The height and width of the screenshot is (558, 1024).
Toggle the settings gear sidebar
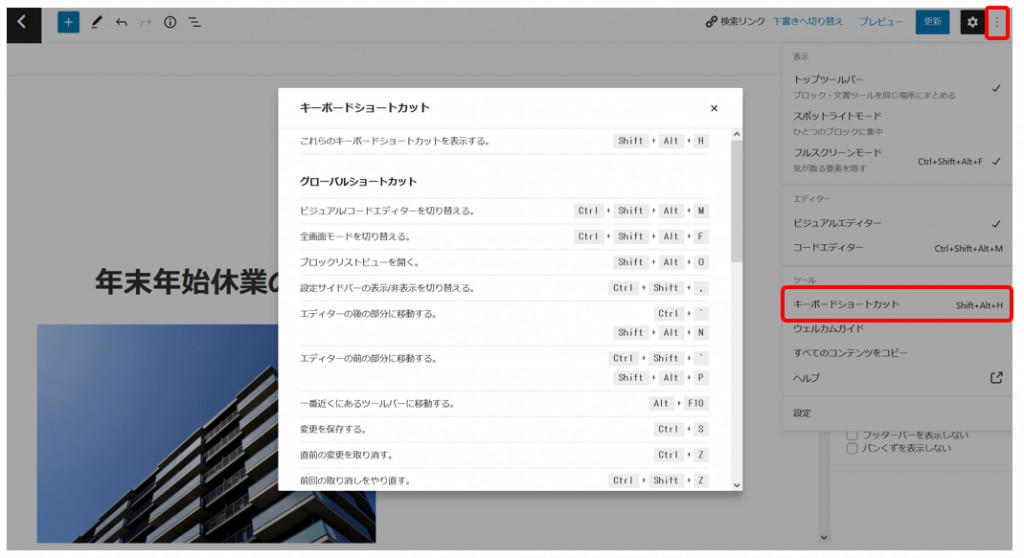[x=972, y=22]
